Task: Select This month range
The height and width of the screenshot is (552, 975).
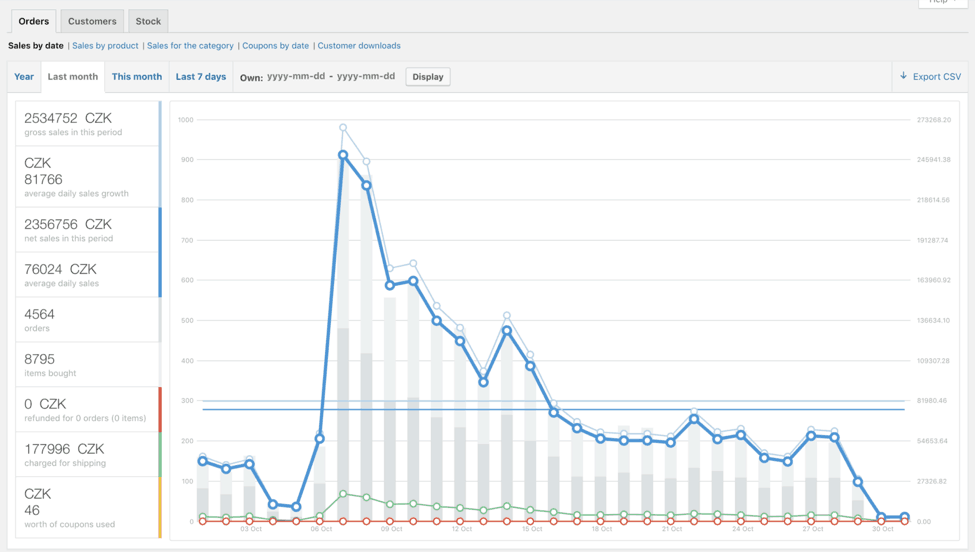Action: (x=137, y=77)
